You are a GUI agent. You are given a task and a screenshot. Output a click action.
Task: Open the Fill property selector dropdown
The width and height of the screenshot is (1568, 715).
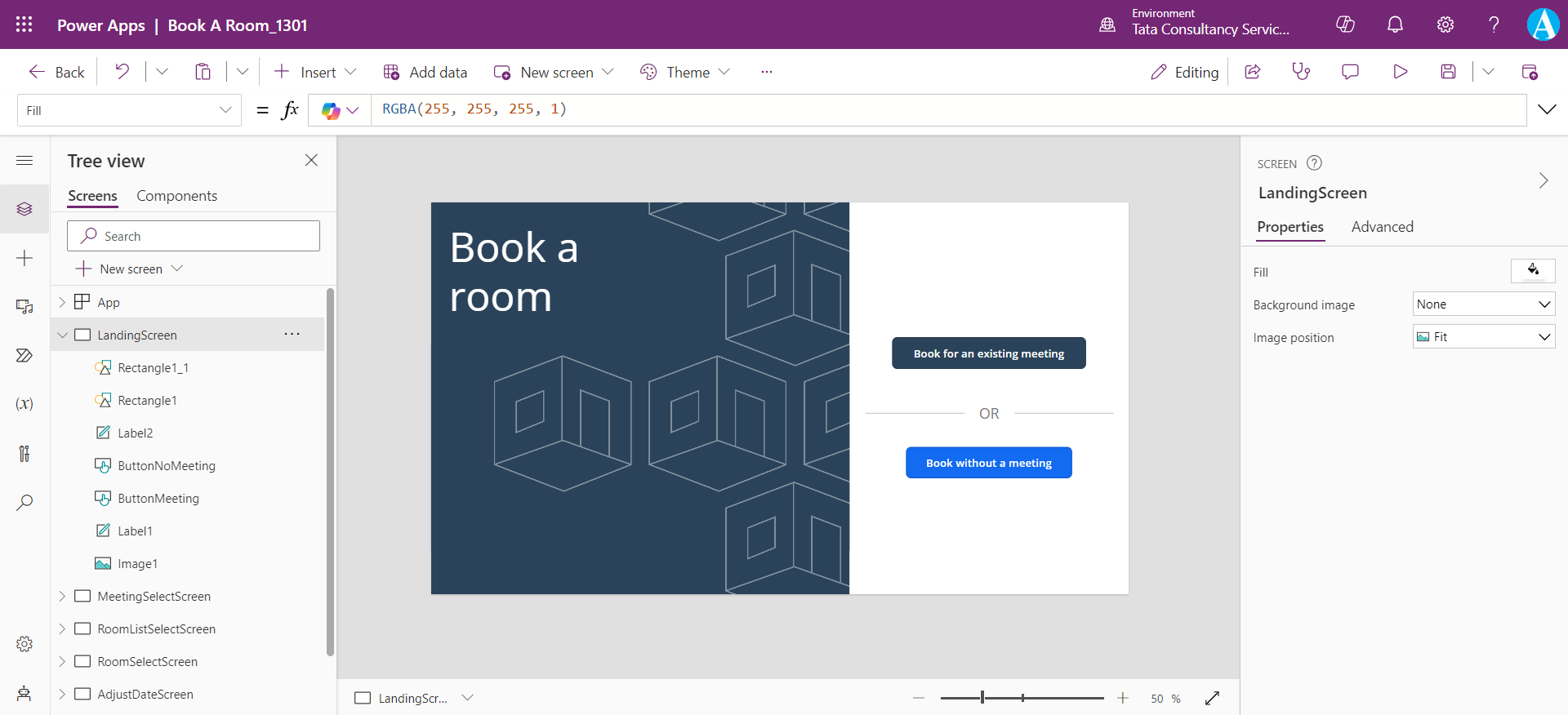coord(129,110)
